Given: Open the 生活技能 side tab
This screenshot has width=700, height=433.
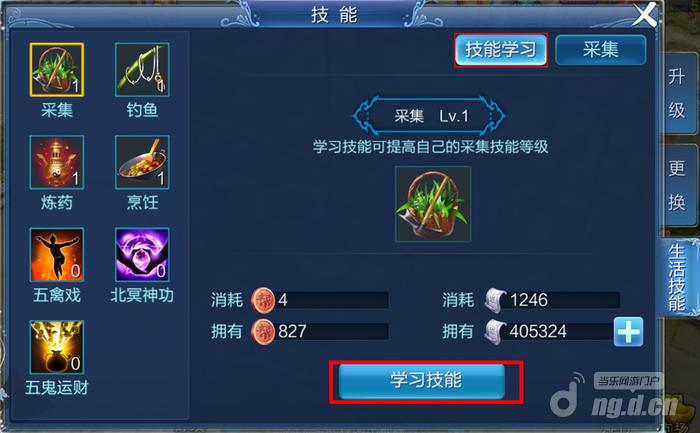Looking at the screenshot, I should (677, 277).
